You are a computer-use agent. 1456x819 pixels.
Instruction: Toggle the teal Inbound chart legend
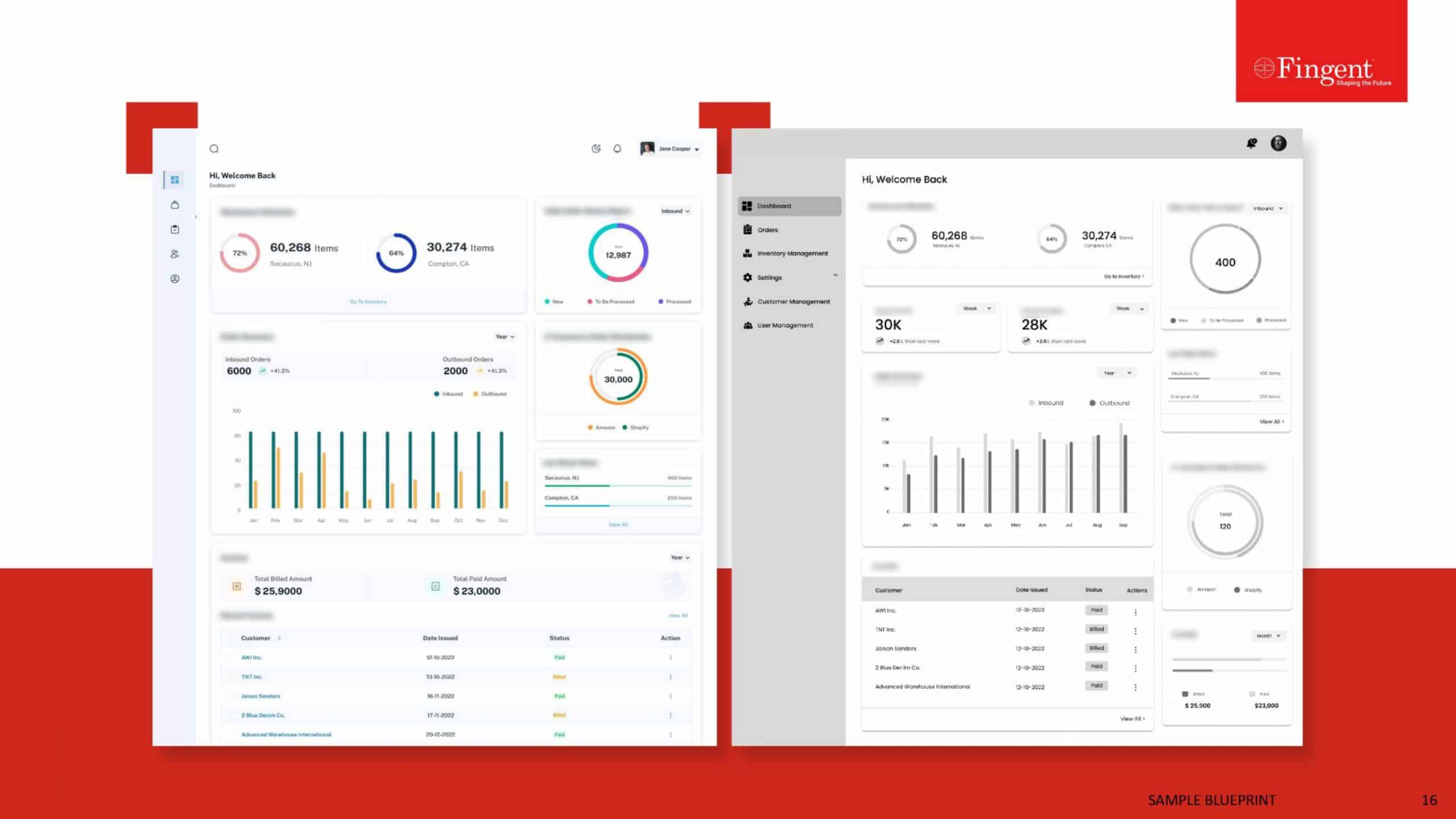[448, 394]
